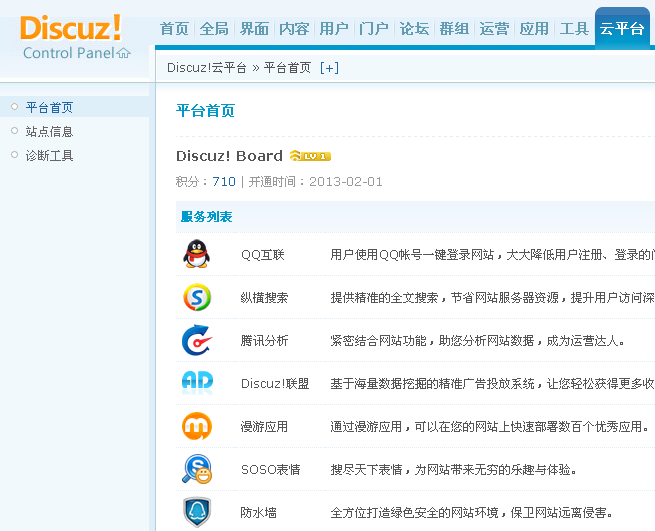Click the 漫游应用 orange M icon
The width and height of the screenshot is (655, 531).
coord(197,426)
